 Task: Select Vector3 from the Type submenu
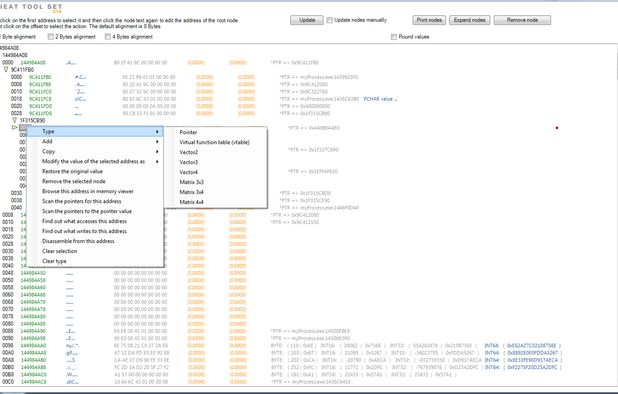point(216,162)
